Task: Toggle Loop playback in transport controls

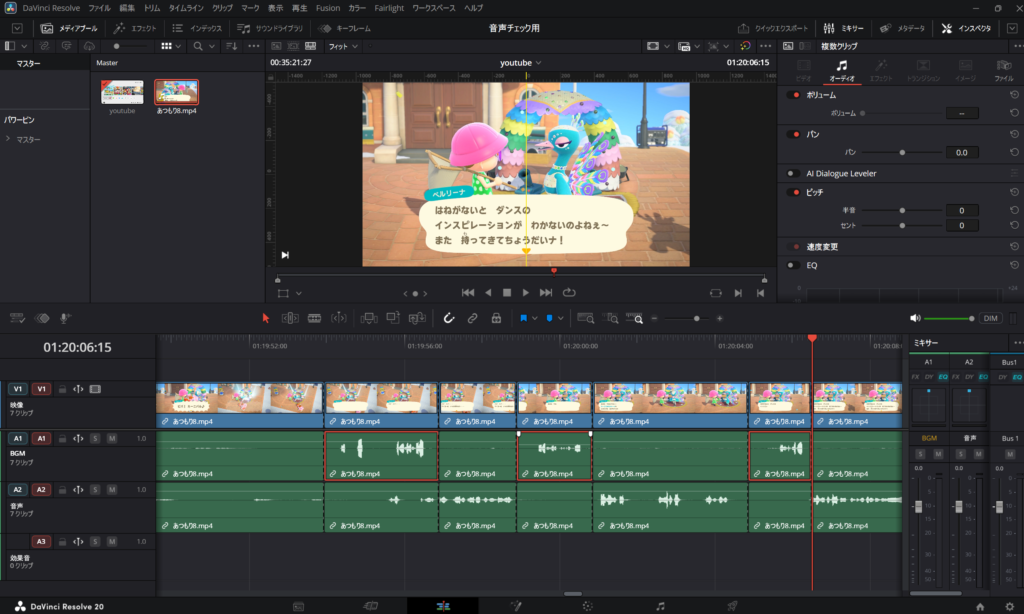Action: pos(569,293)
